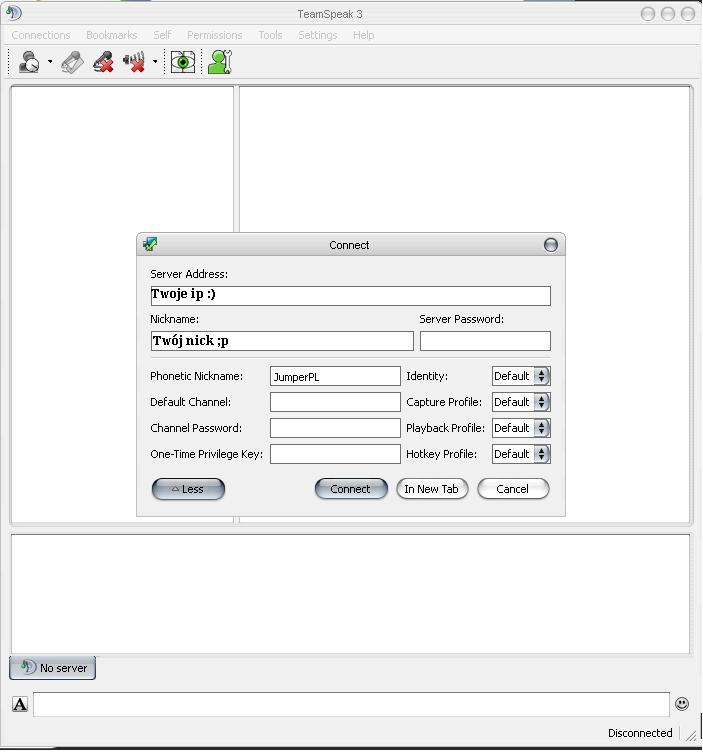This screenshot has height=752, width=703.
Task: Maximize the TeamSpeak 3 window
Action: coord(668,14)
